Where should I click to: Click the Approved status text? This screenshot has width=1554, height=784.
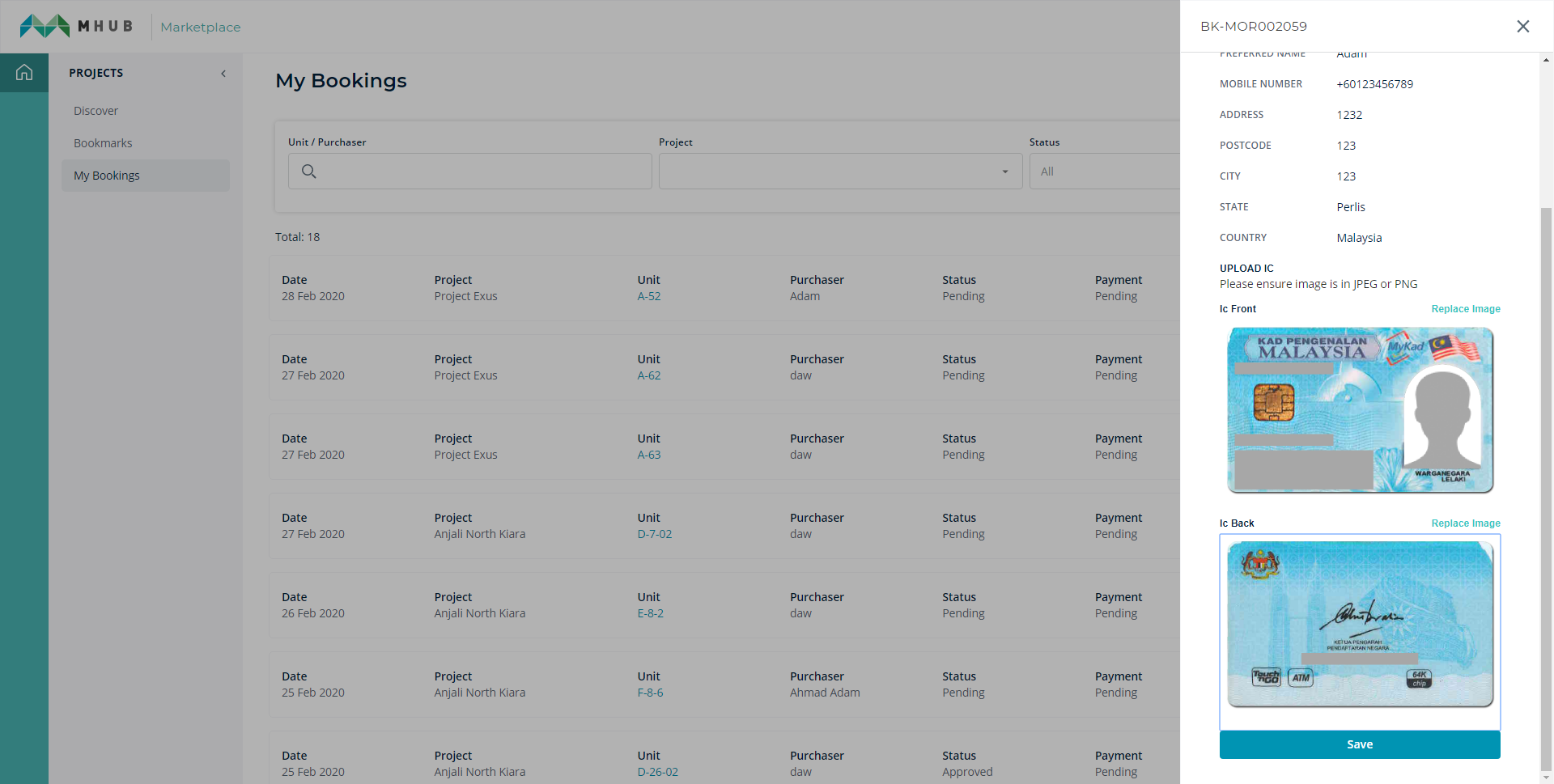click(967, 772)
